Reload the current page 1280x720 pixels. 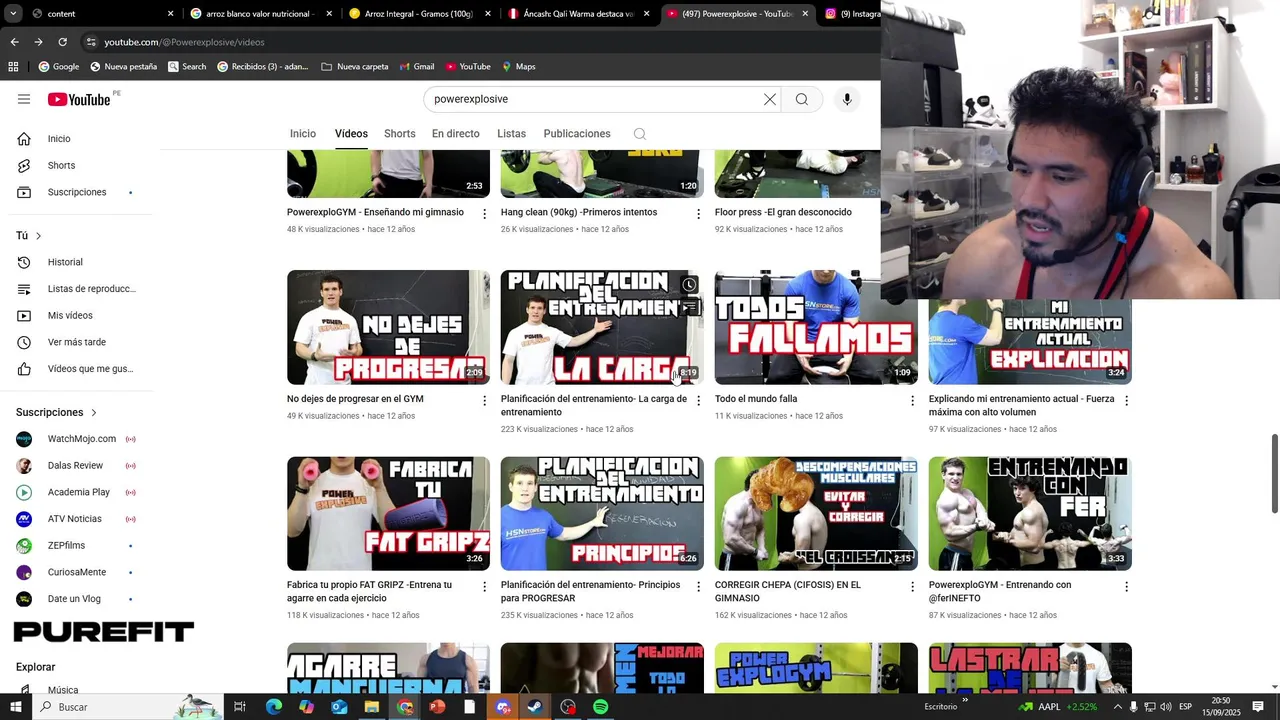[x=62, y=42]
